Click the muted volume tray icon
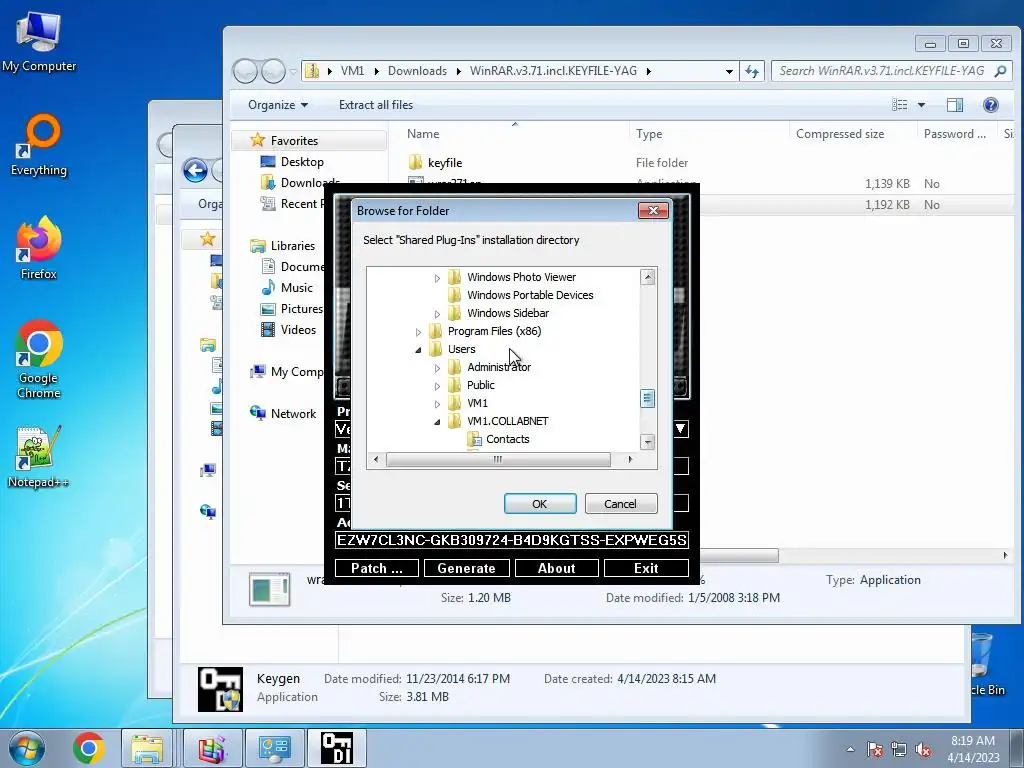This screenshot has width=1024, height=768. (x=923, y=750)
